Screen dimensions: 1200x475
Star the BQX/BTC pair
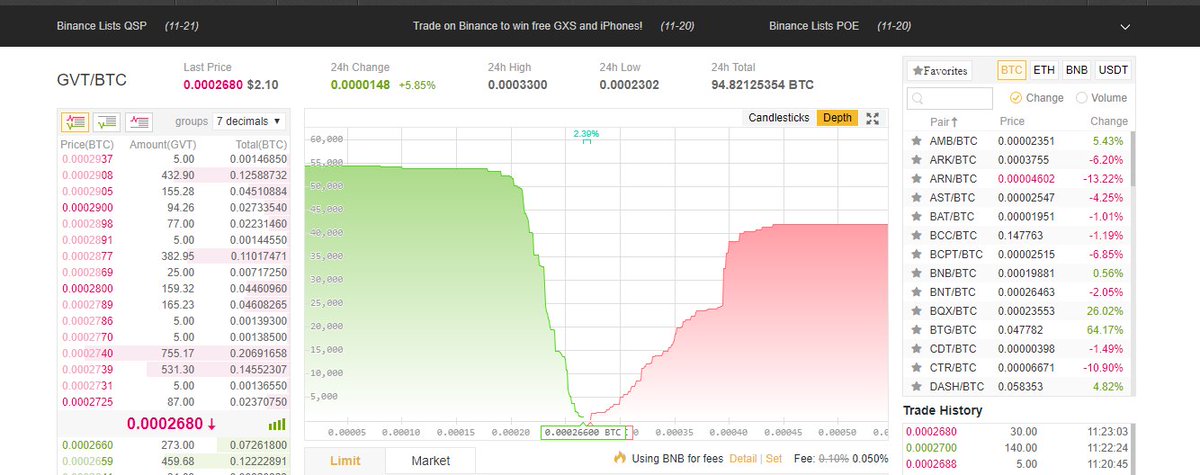point(916,311)
